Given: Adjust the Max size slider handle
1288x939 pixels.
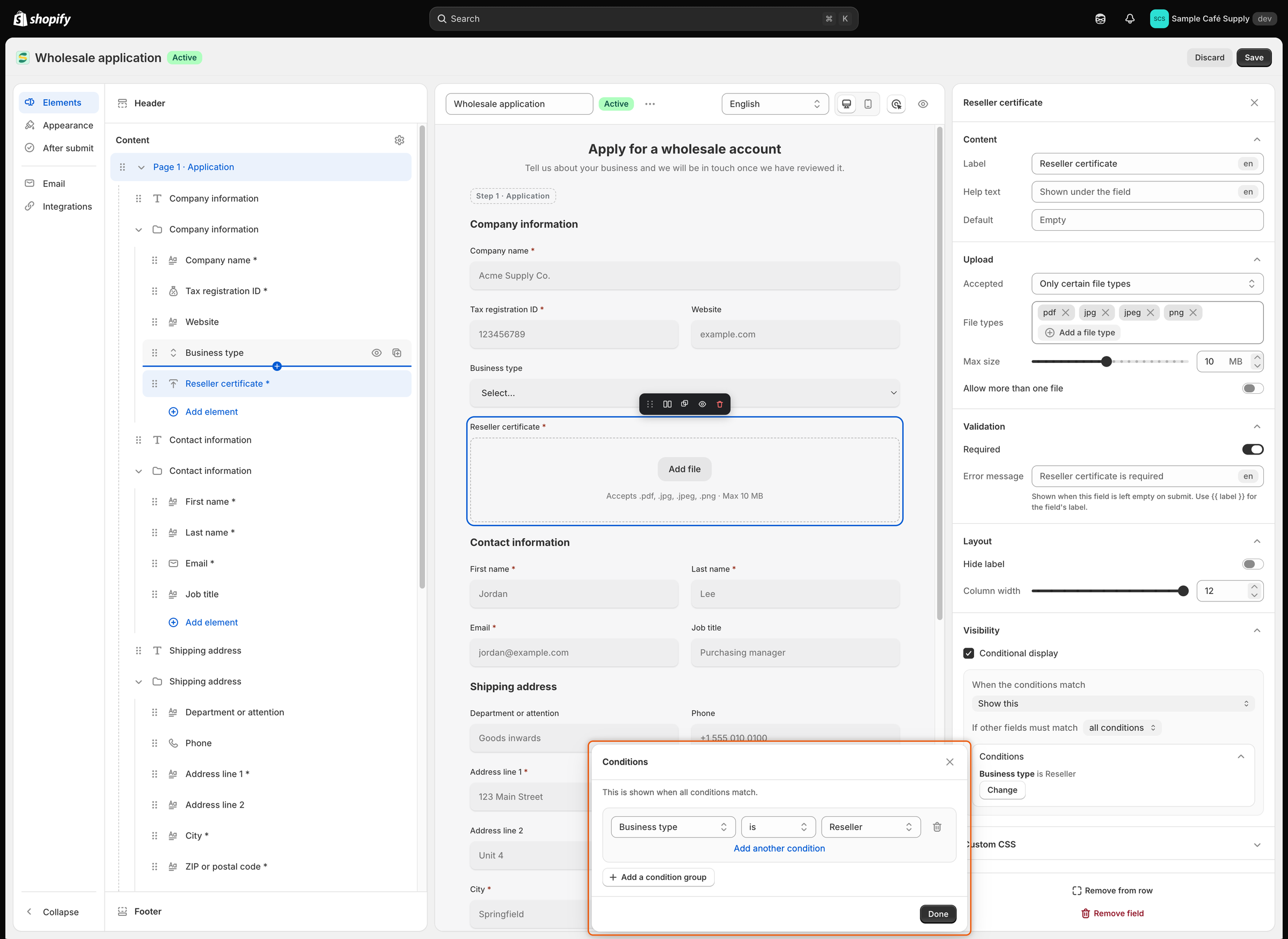Looking at the screenshot, I should [x=1106, y=362].
